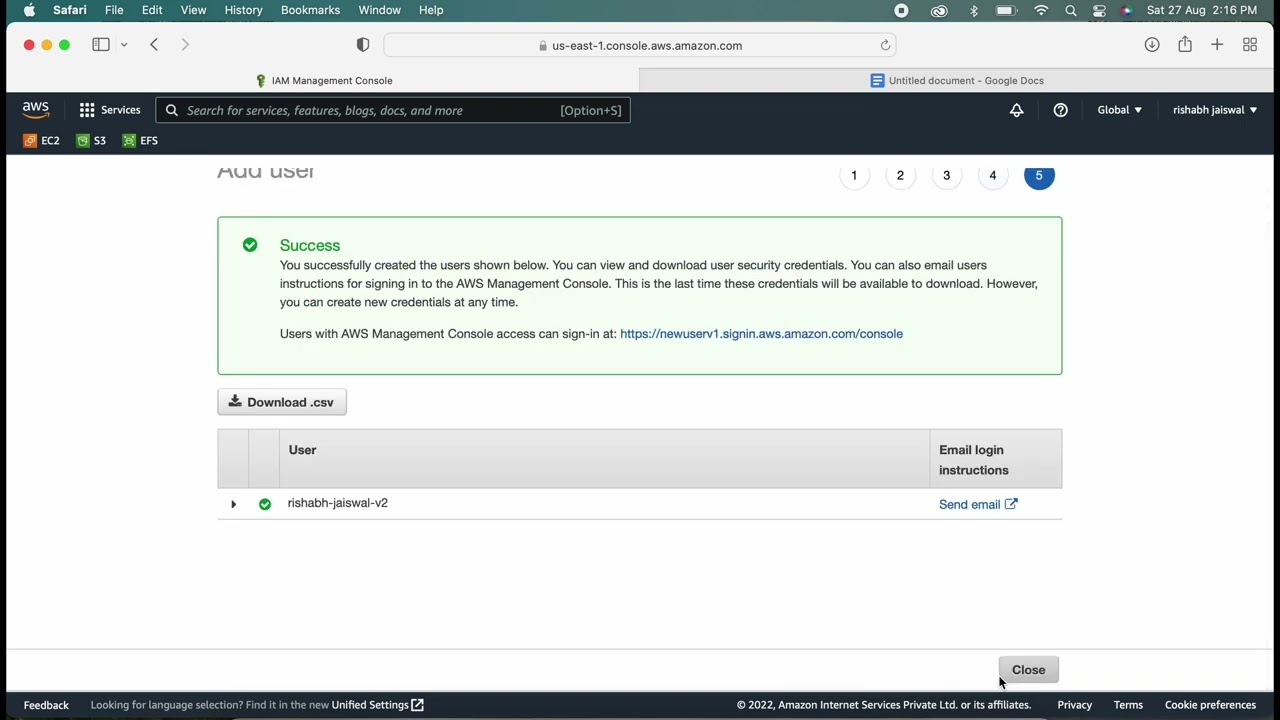Image resolution: width=1280 pixels, height=720 pixels.
Task: Open the Terms link
Action: point(1128,705)
